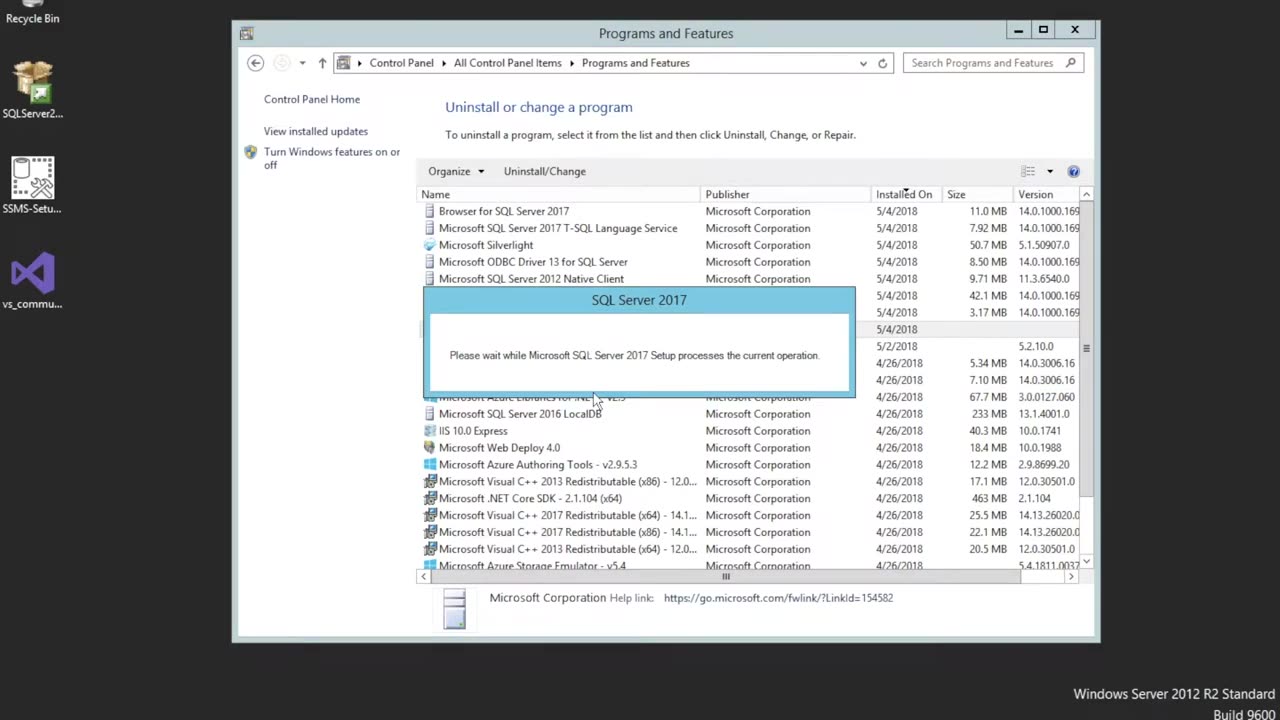Click the ODBC Driver 13 program icon
Screen dimensions: 1280x720
pos(429,262)
